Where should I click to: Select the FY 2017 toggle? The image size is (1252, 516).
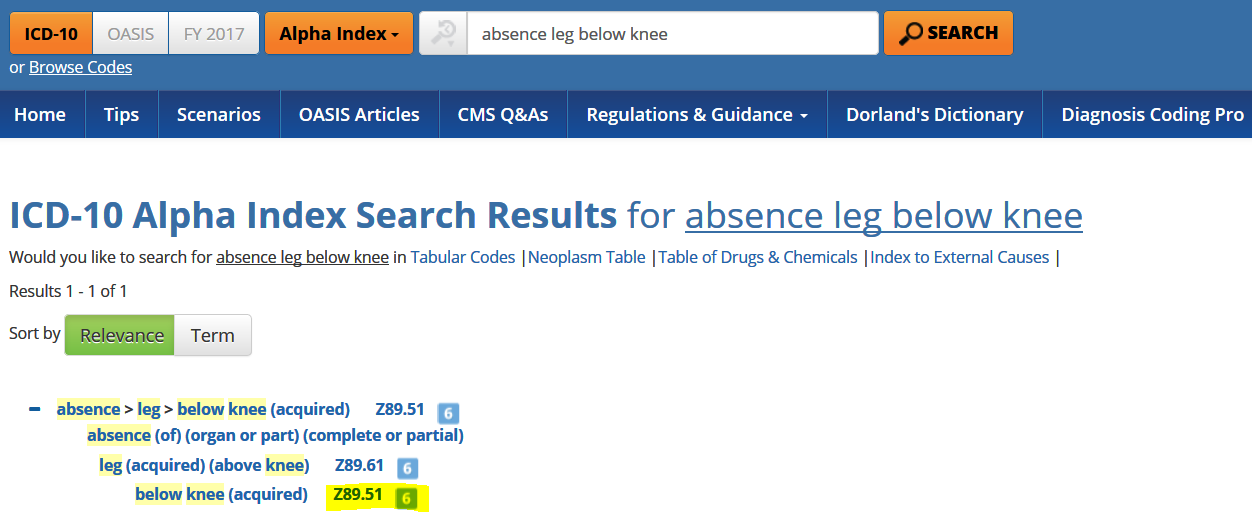214,33
